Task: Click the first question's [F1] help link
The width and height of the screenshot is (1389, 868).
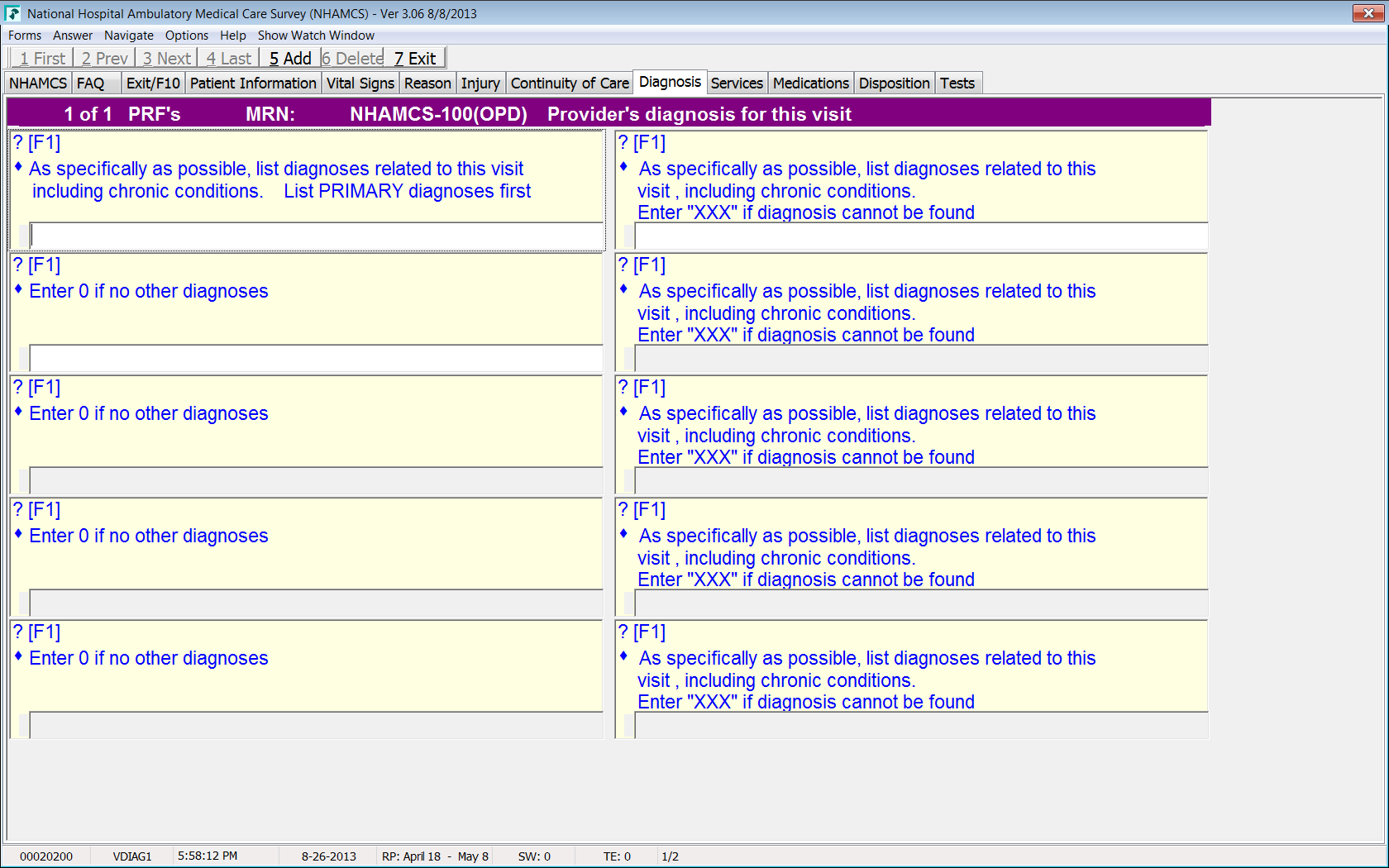Action: 44,143
